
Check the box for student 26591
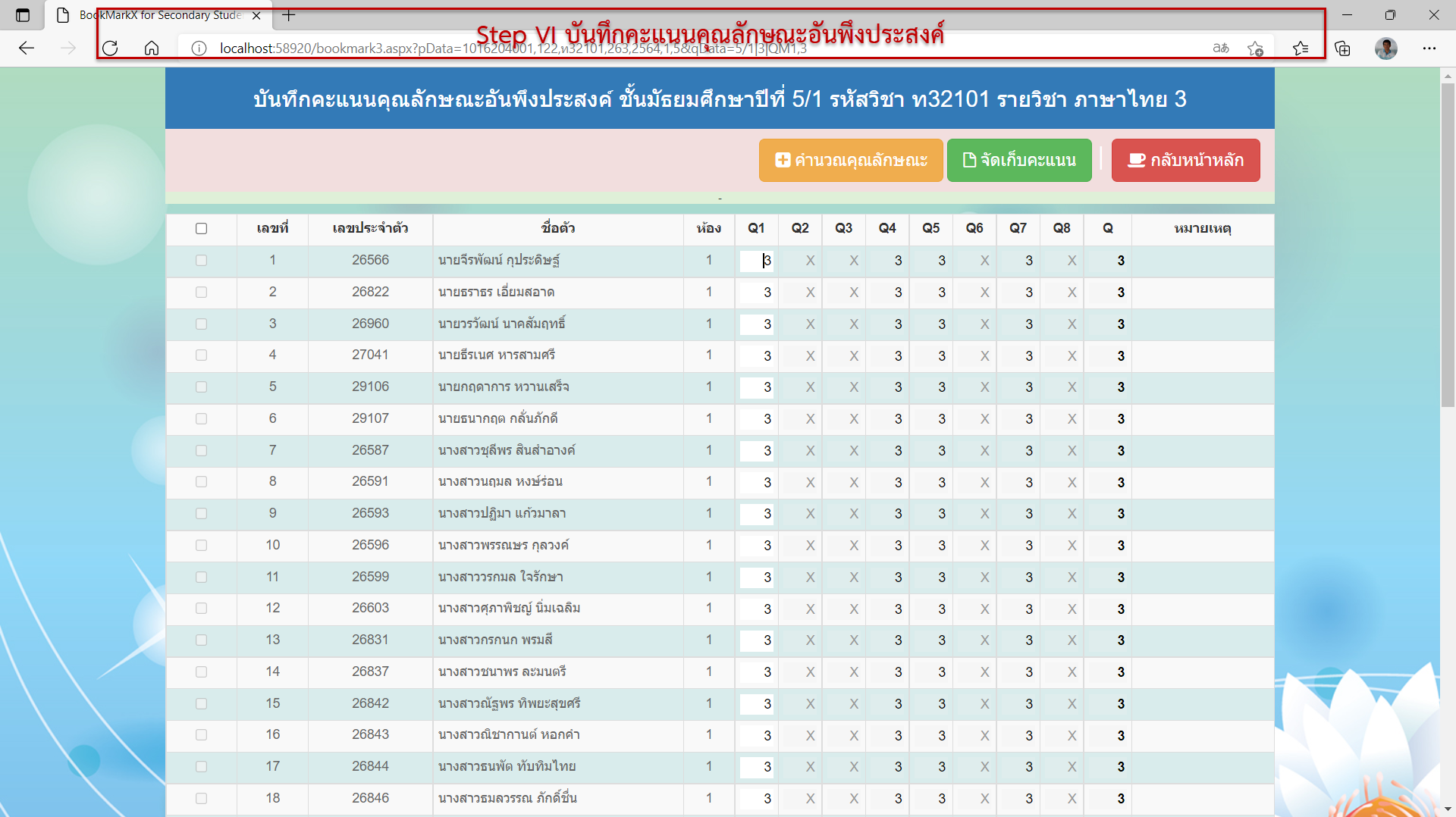coord(201,482)
